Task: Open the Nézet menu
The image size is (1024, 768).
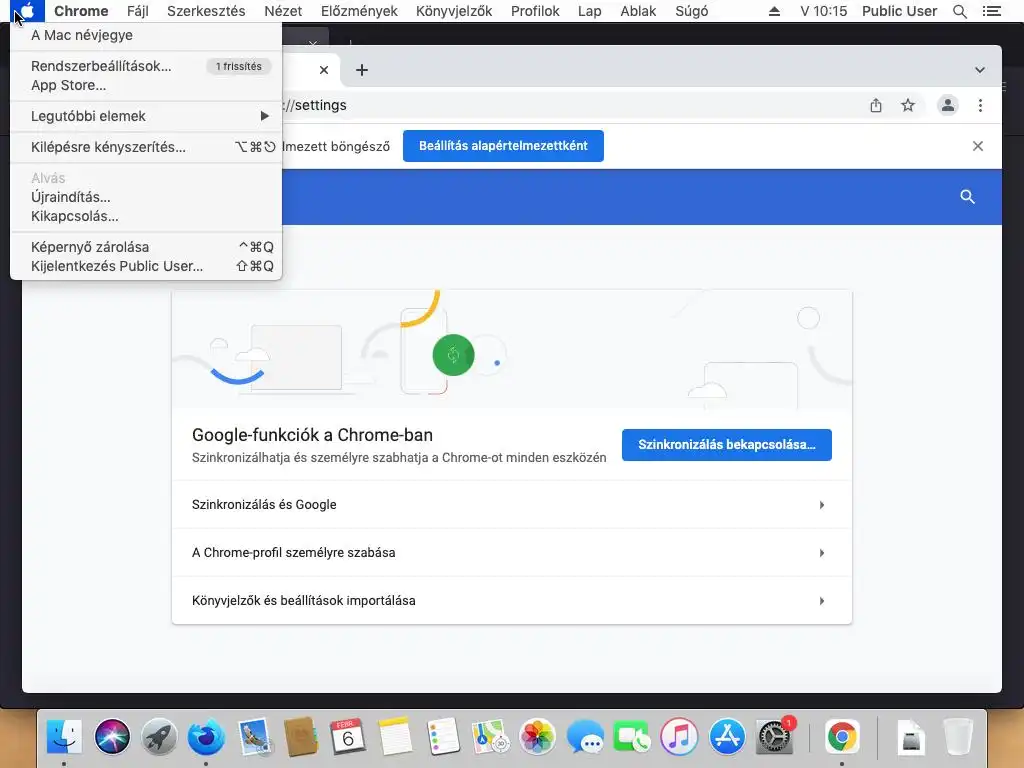Action: tap(283, 11)
